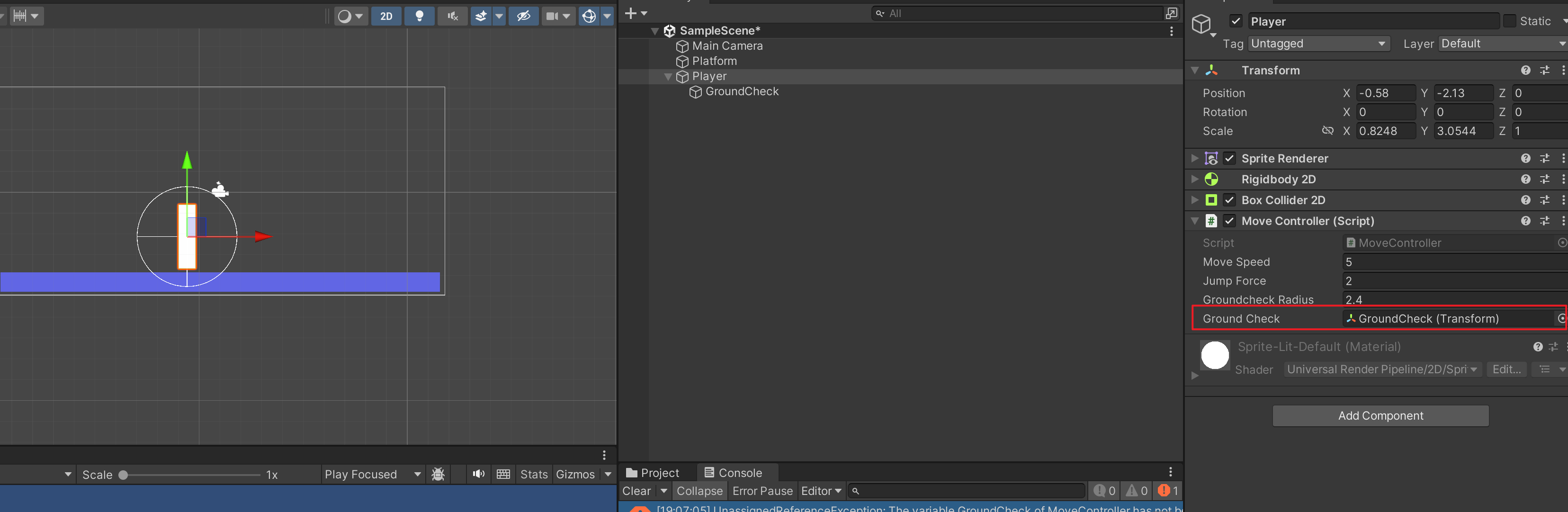Click Sprite-Lit-Default material preview sphere
The height and width of the screenshot is (512, 1568).
point(1215,356)
